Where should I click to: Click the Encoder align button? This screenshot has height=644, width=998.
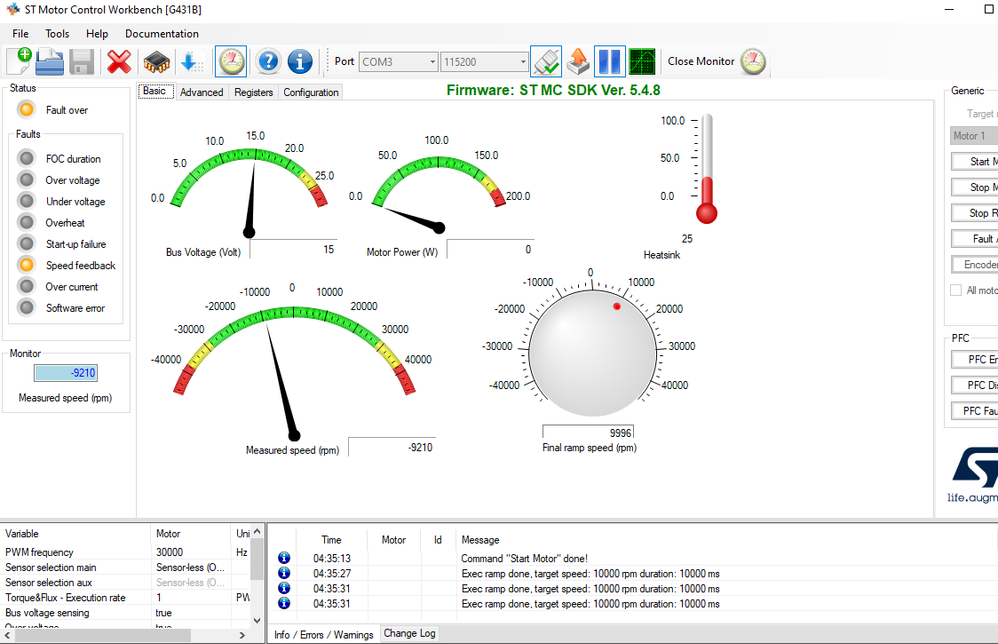974,264
